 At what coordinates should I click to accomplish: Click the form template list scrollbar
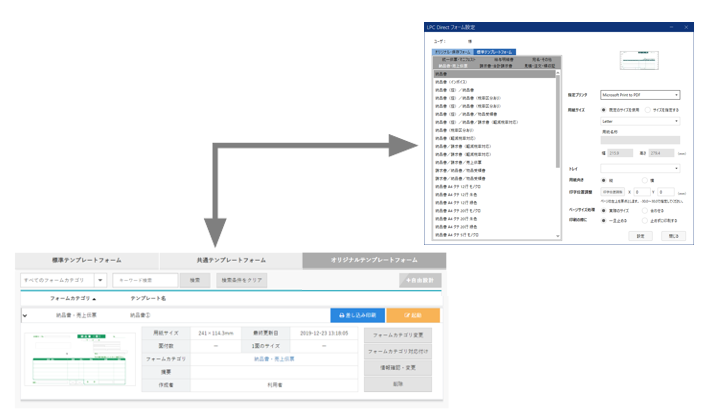point(558,121)
